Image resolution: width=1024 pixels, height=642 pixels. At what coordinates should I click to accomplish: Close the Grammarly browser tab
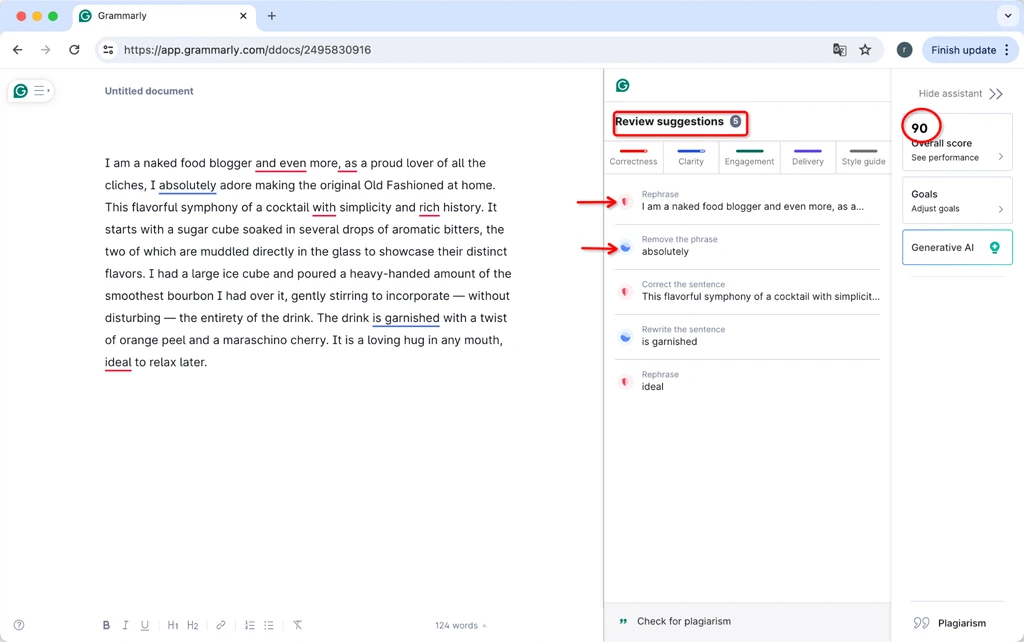[x=243, y=16]
